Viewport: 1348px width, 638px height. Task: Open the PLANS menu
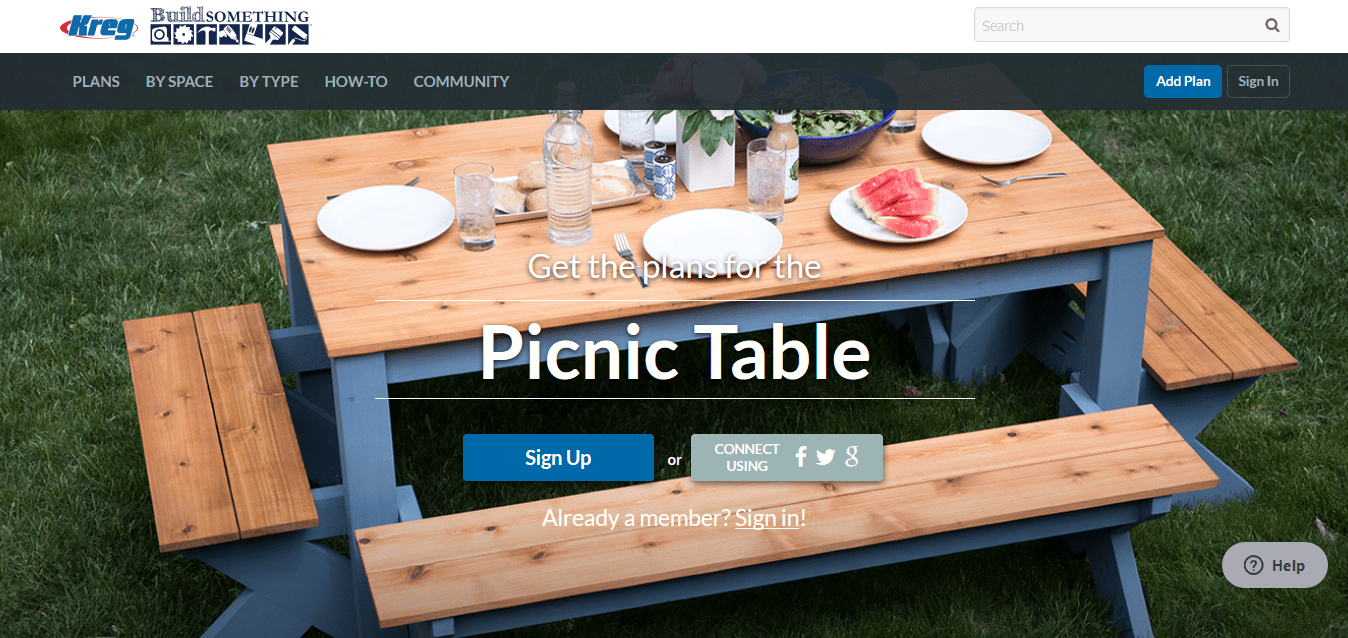[96, 81]
